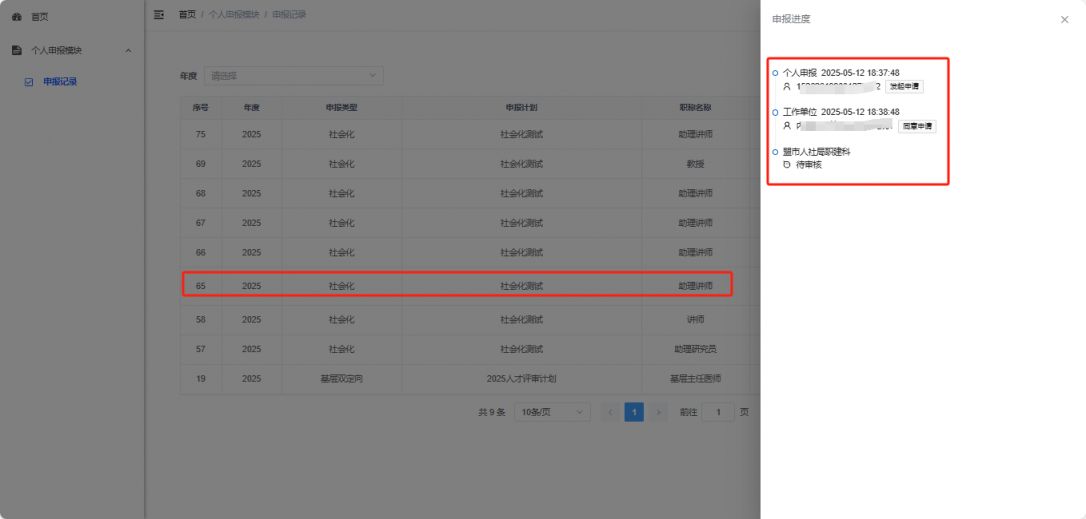Click the 2025人才评审计划 plan cell
Screen dimensions: 1086x519
click(522, 378)
